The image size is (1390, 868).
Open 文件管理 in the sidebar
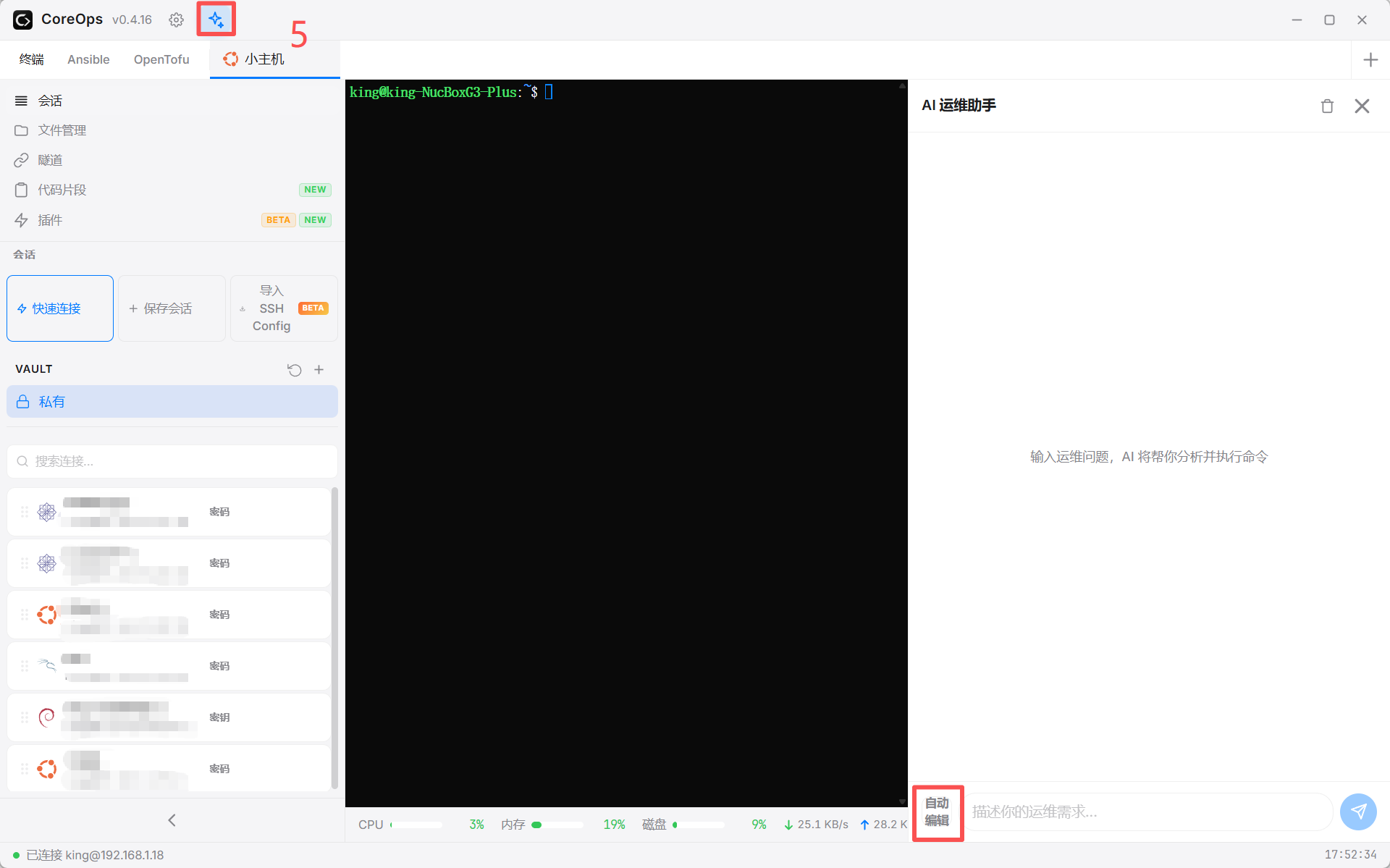pos(172,130)
